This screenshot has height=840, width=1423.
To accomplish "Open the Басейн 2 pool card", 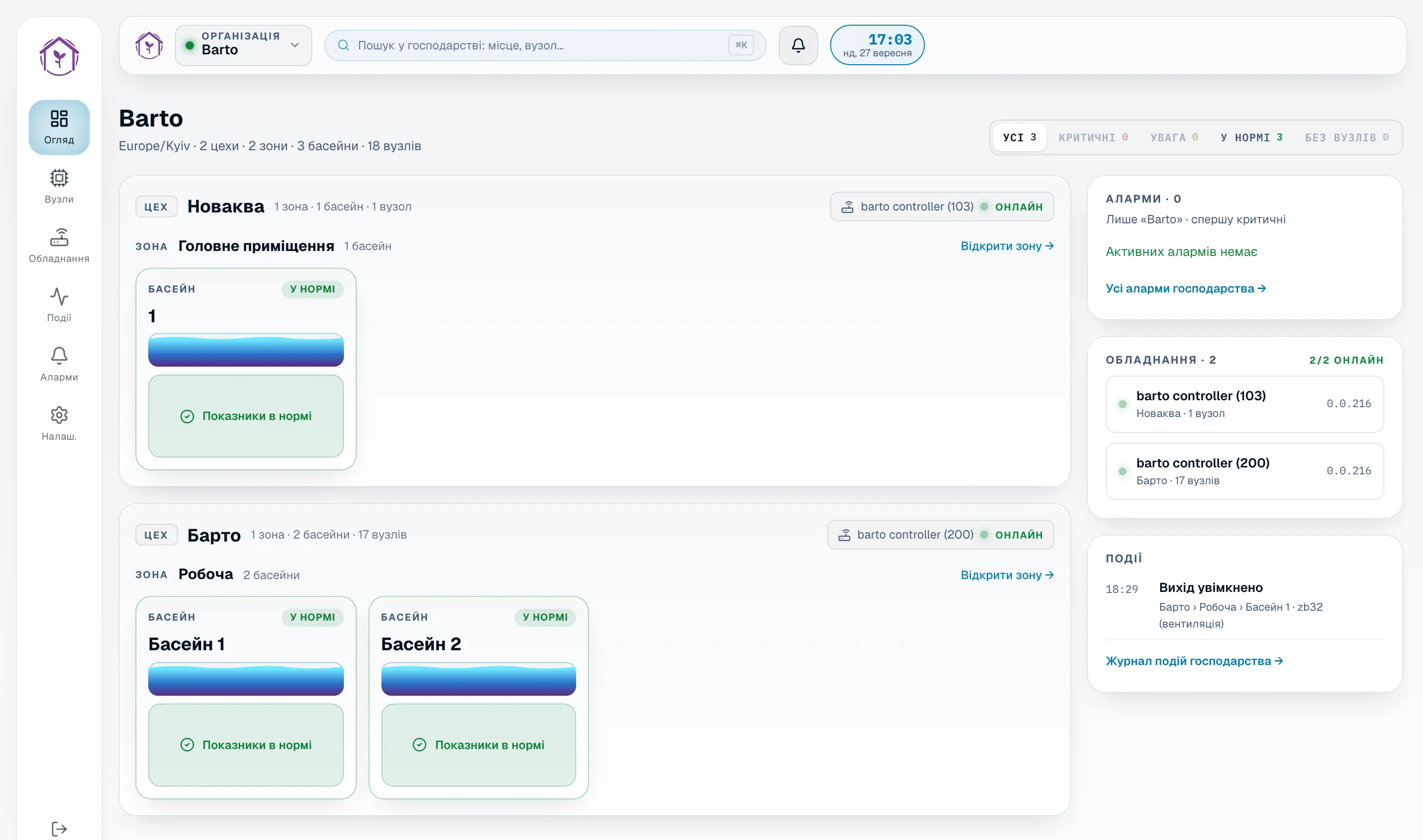I will click(478, 697).
